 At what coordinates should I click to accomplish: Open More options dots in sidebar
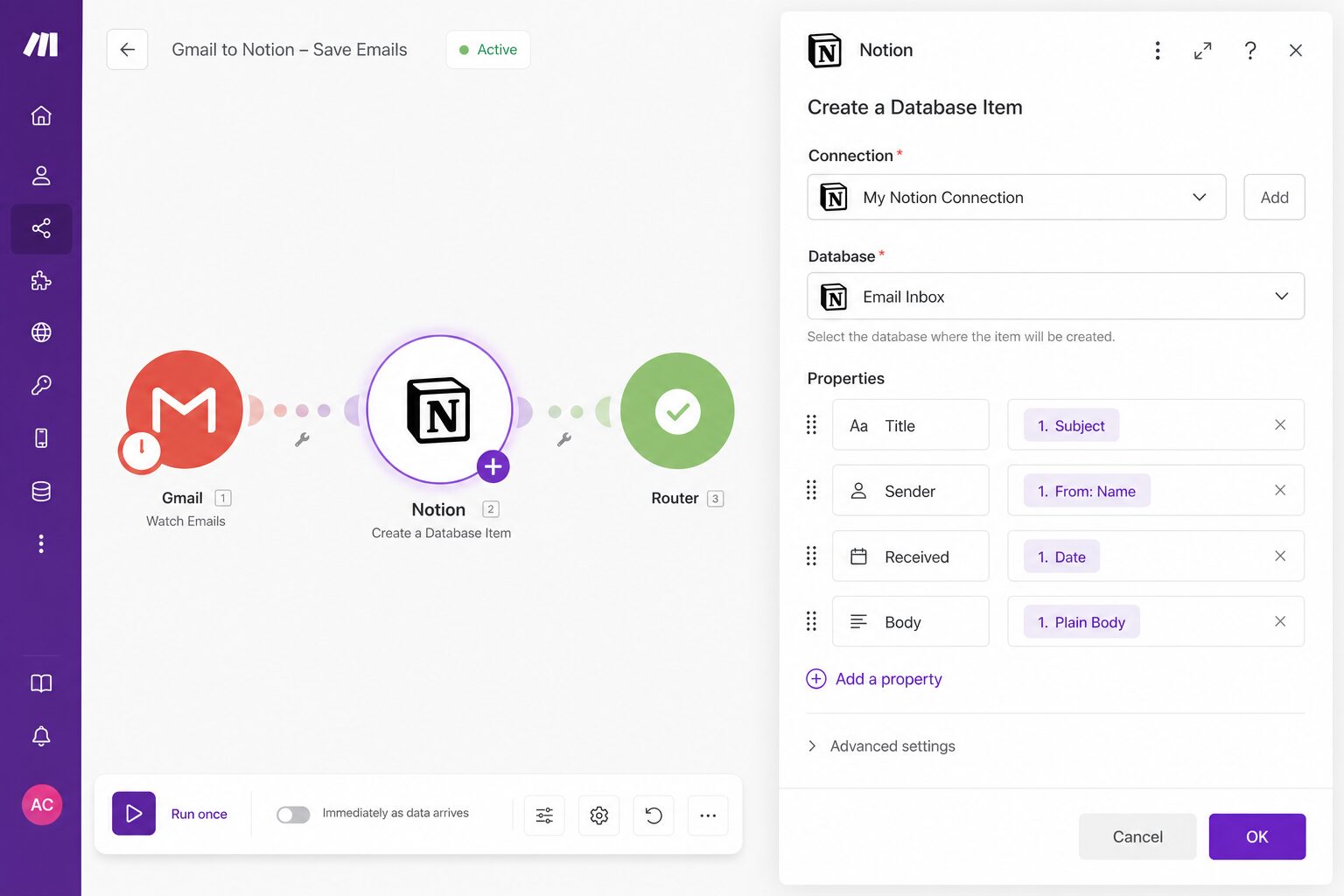[41, 543]
